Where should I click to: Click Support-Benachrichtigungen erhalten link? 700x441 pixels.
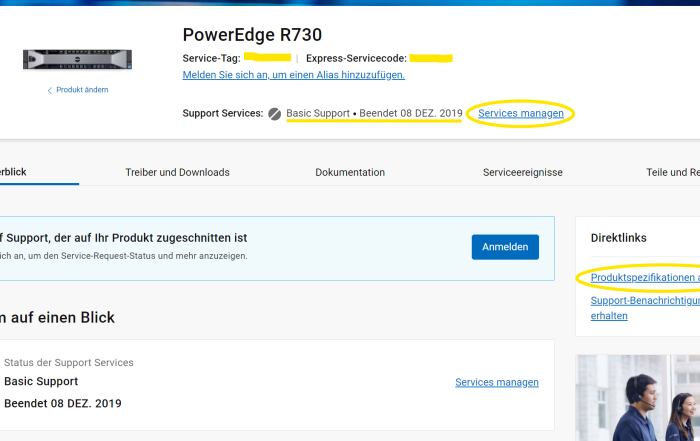(x=645, y=308)
